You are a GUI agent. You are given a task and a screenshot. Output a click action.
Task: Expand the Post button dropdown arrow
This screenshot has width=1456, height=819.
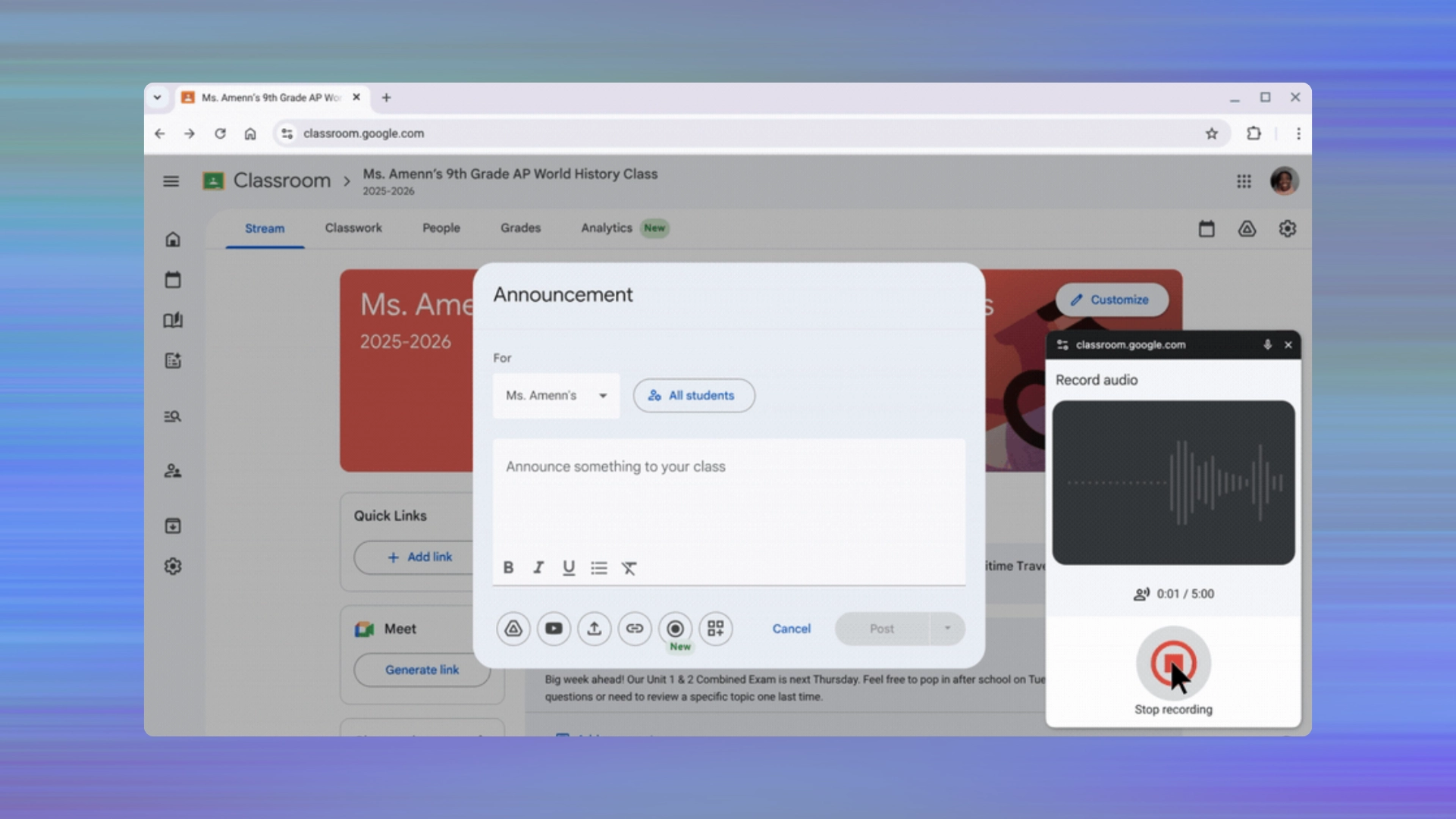click(x=947, y=629)
